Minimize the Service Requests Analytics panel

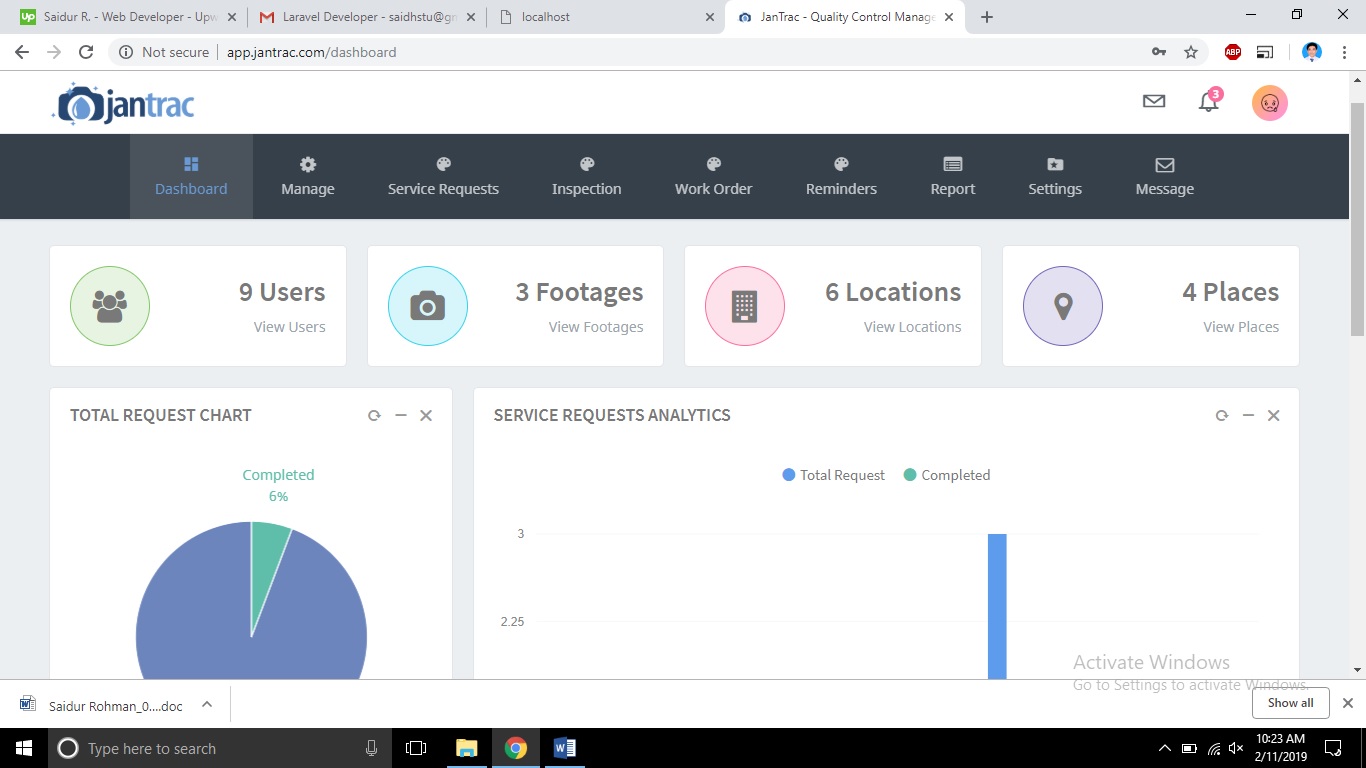point(1248,415)
